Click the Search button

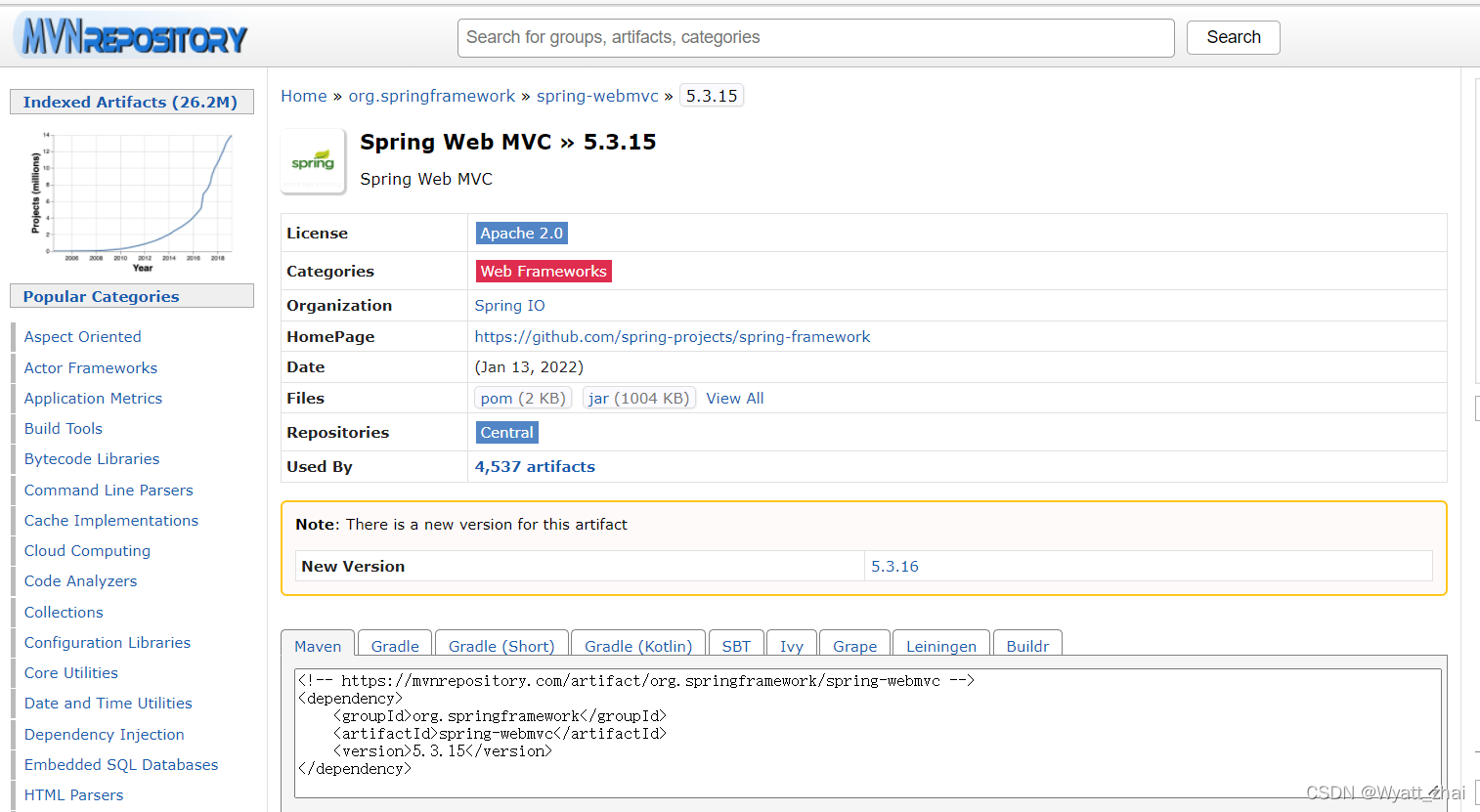[x=1233, y=37]
